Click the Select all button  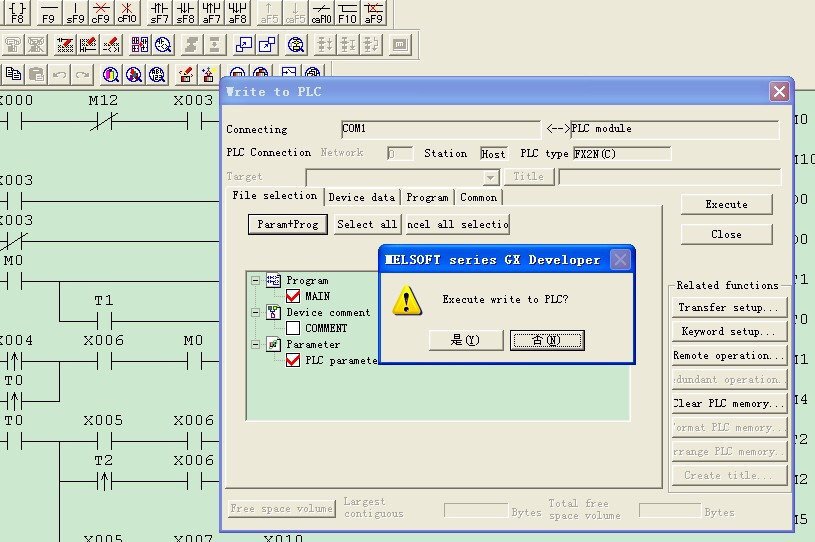point(367,224)
